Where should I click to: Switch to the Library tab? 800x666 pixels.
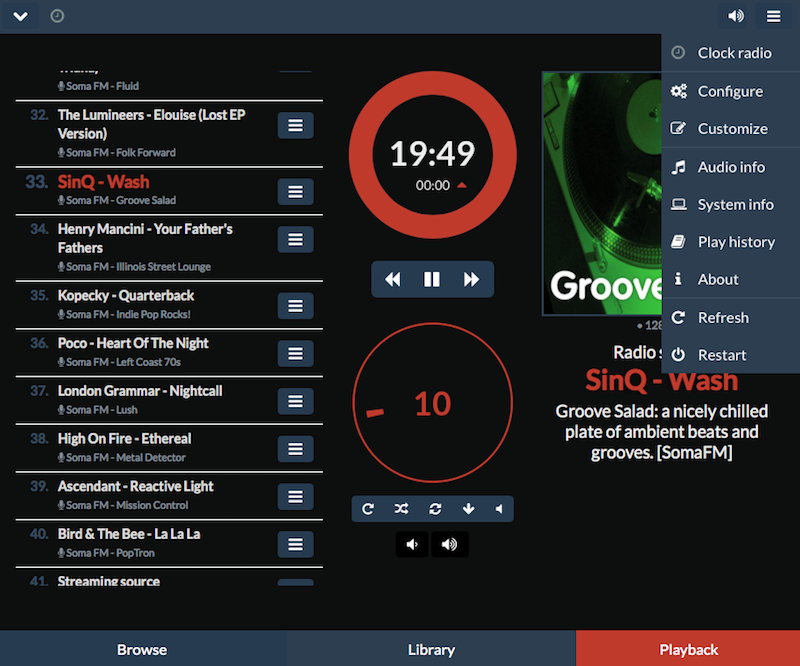431,649
